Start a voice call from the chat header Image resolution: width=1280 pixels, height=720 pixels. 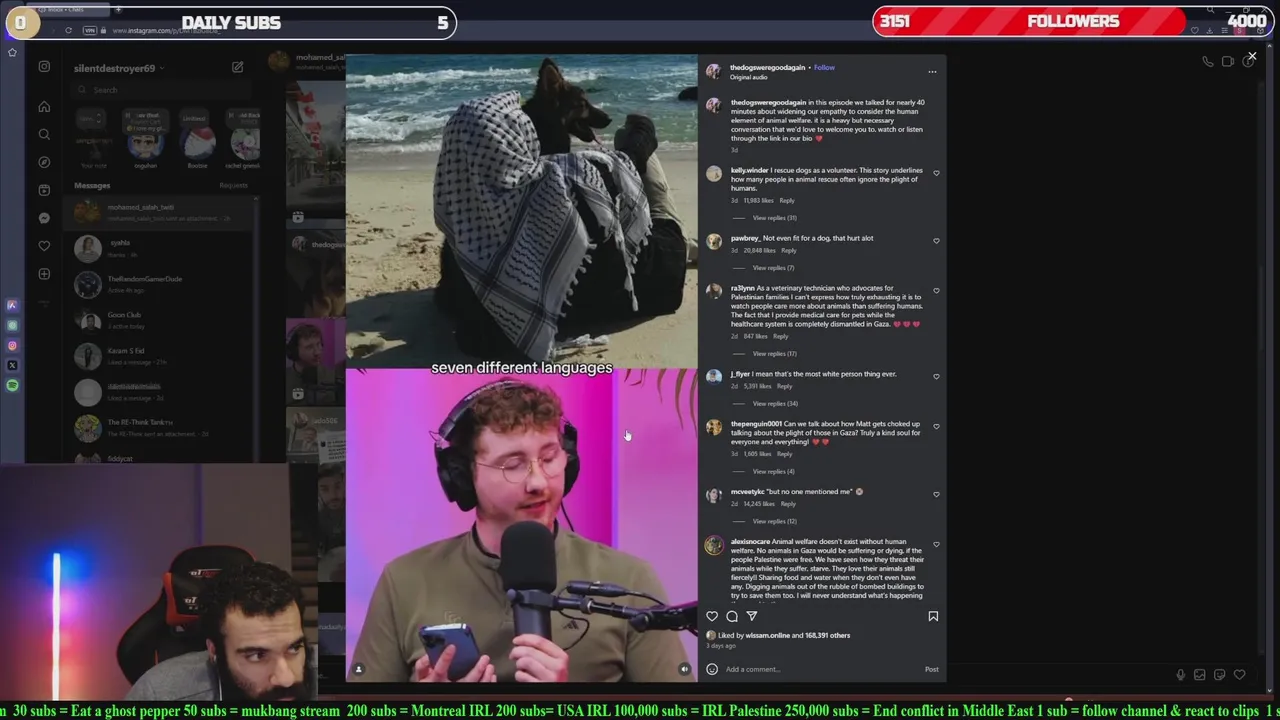[1208, 62]
